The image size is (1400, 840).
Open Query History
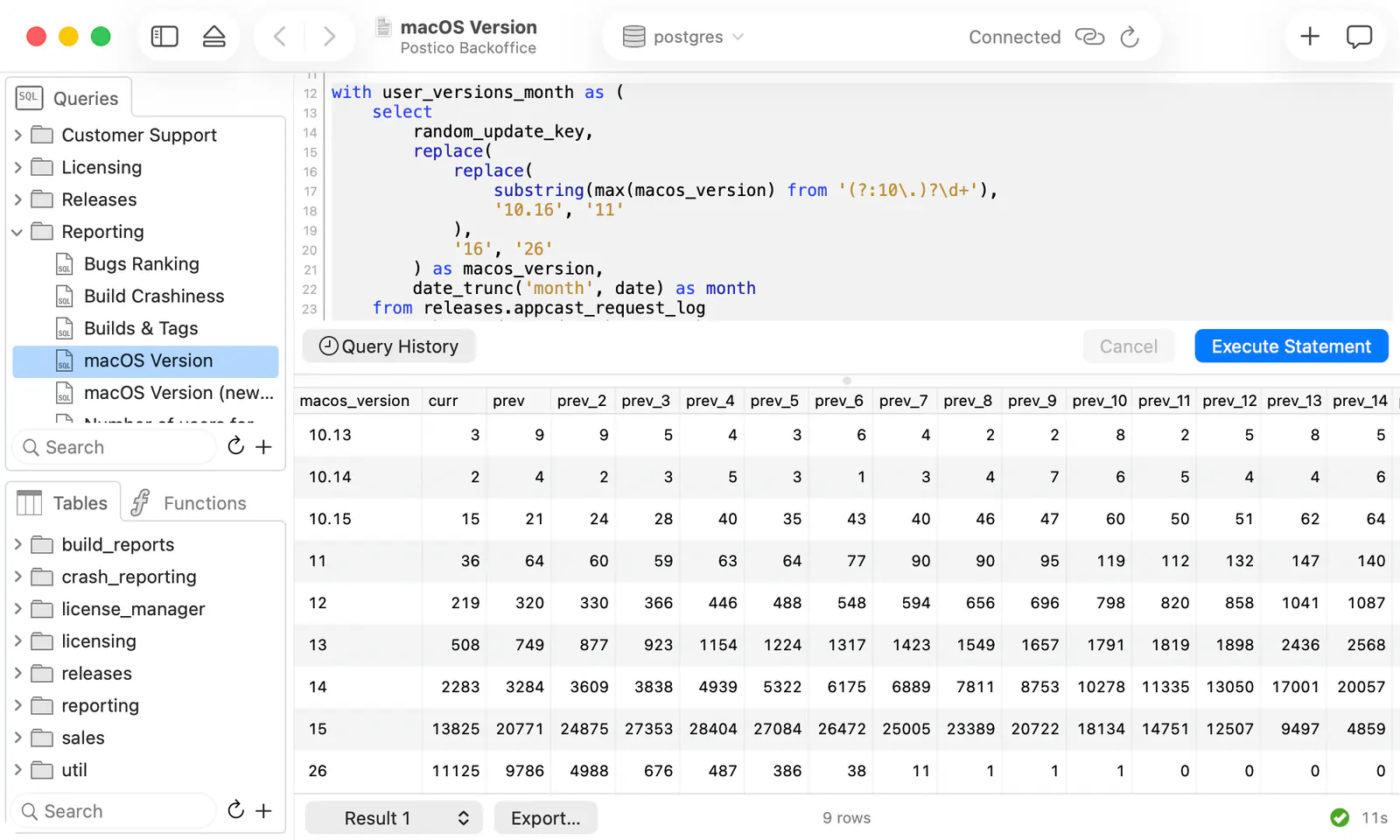pos(388,346)
